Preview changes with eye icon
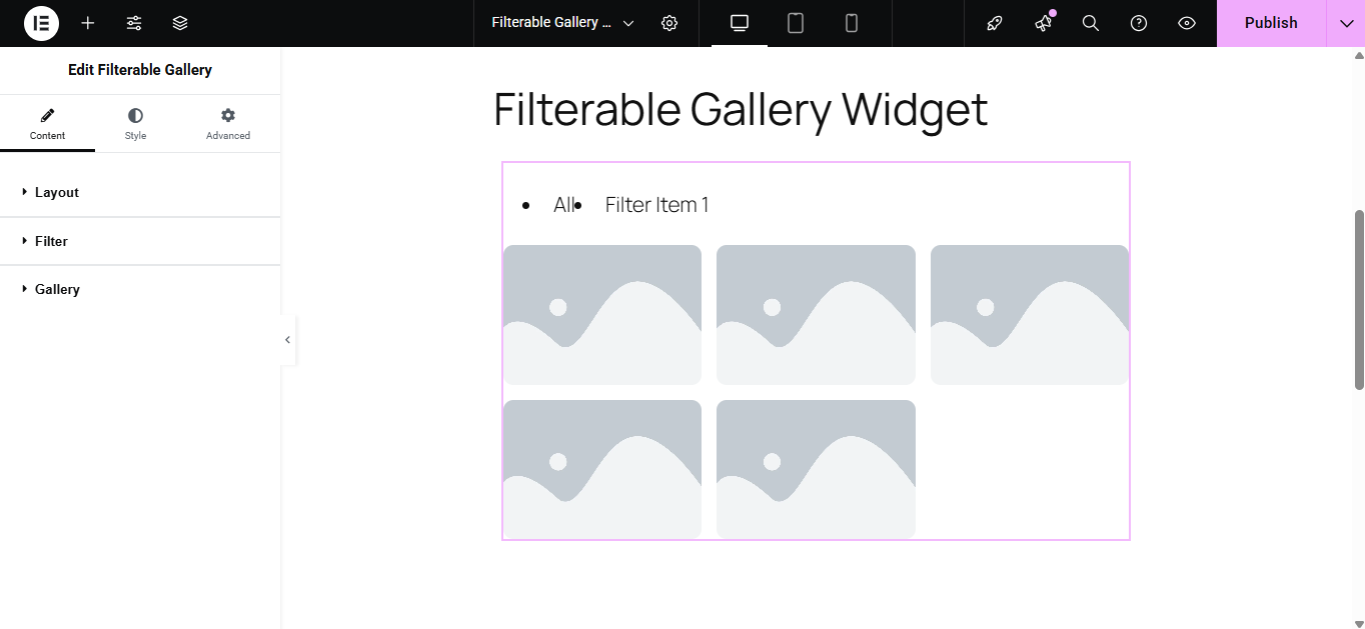The width and height of the screenshot is (1365, 629). click(x=1187, y=23)
